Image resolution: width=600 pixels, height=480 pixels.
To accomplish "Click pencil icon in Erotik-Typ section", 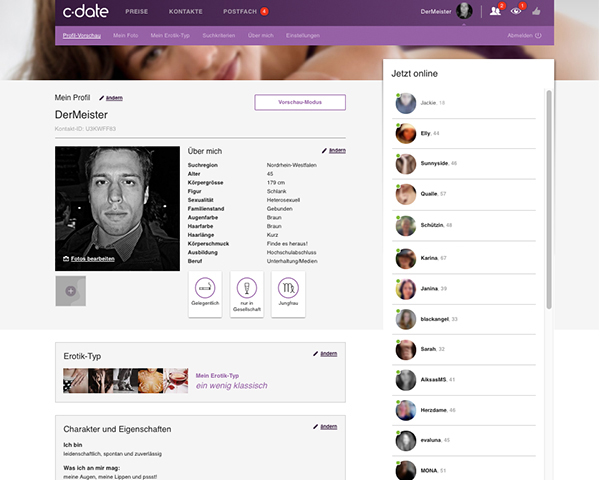I will tap(315, 354).
